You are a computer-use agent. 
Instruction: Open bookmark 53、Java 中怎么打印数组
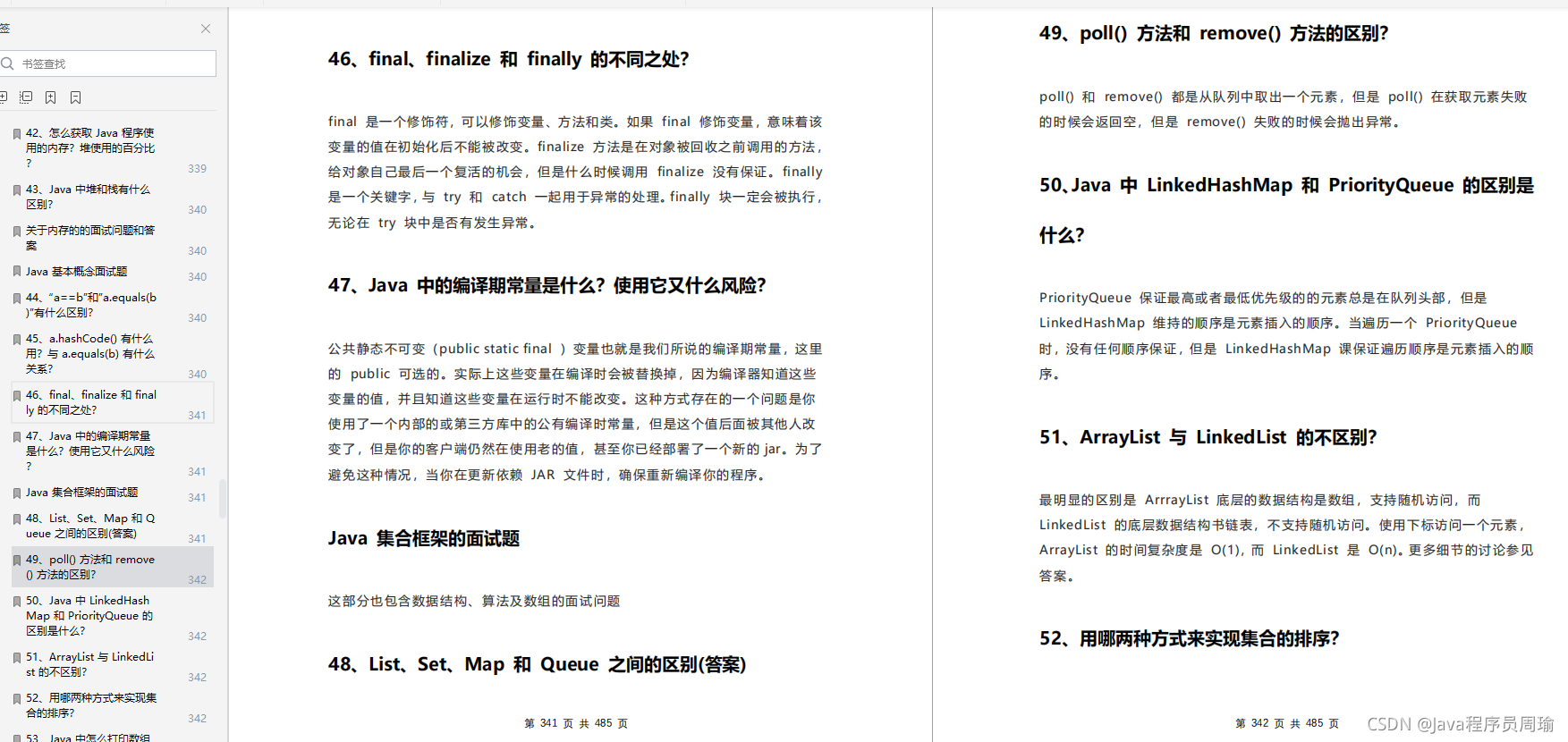(112, 738)
